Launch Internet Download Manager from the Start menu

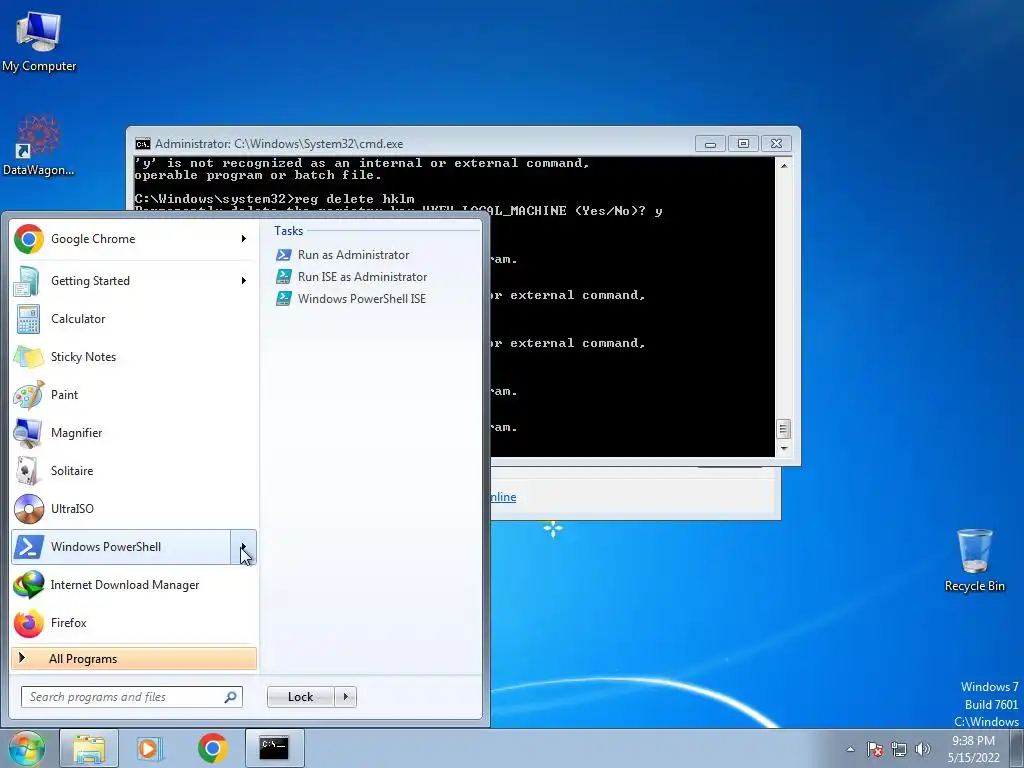coord(134,584)
